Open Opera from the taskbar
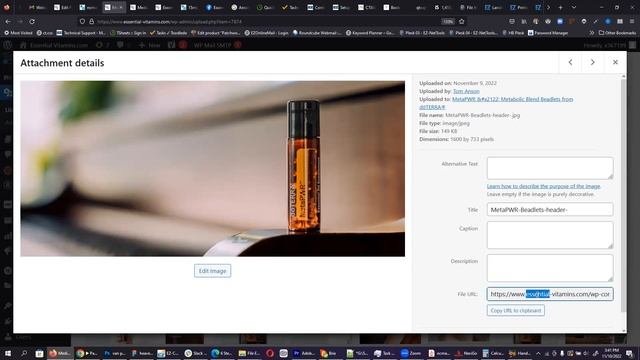Image resolution: width=640 pixels, height=360 pixels. (x=270, y=353)
